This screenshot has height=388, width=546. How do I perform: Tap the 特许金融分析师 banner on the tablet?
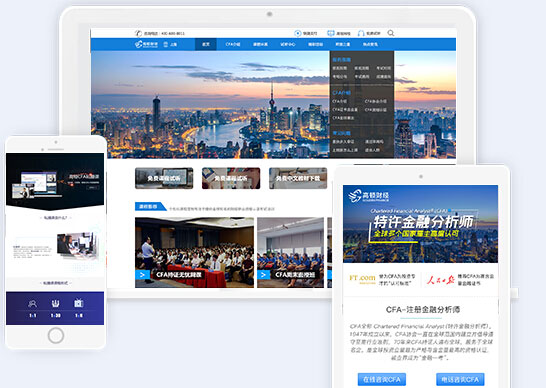(420, 224)
